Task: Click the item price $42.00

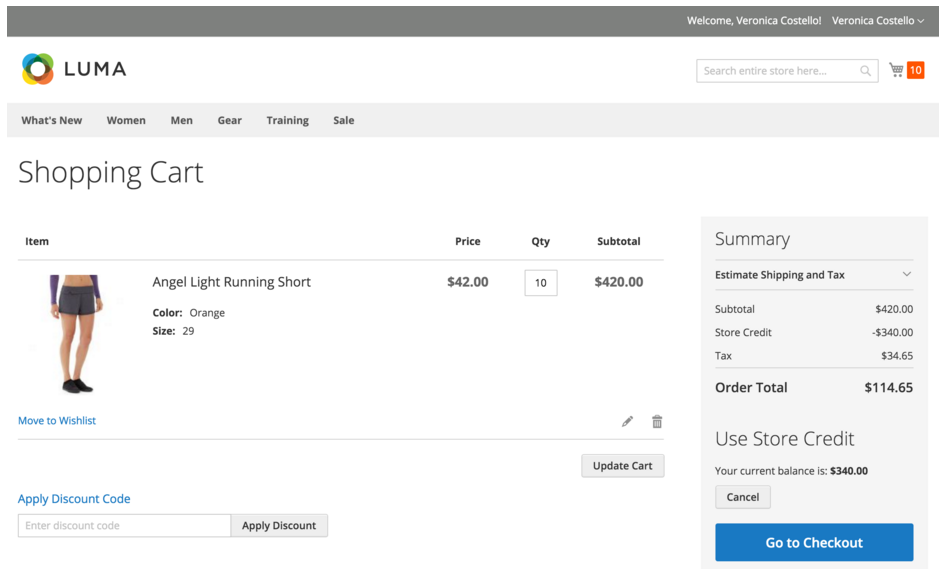Action: (x=467, y=282)
